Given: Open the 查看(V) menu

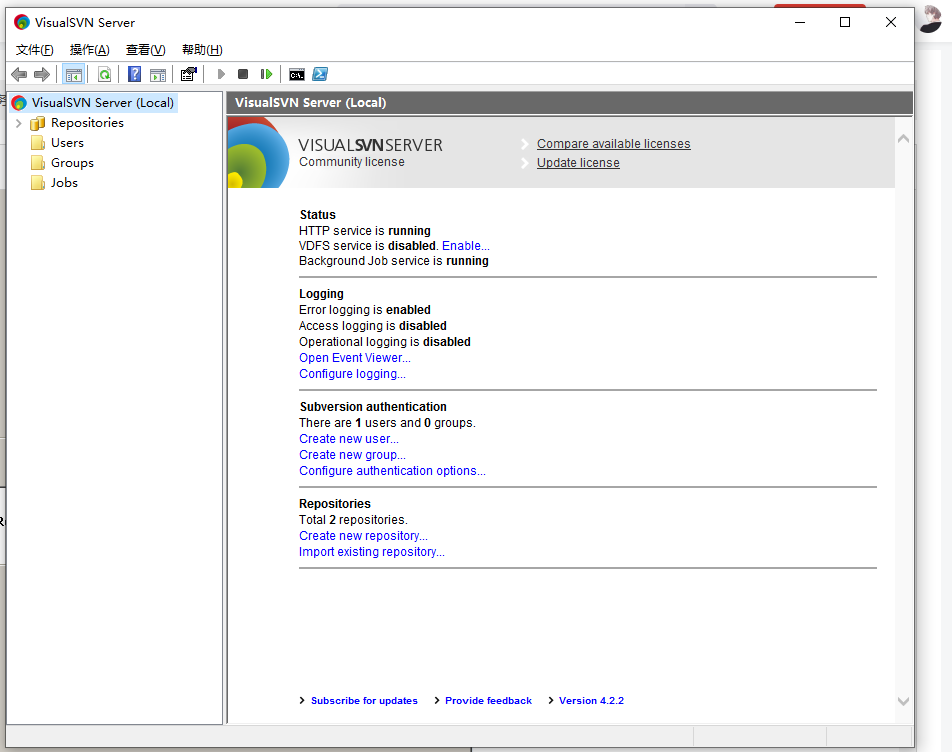Looking at the screenshot, I should tap(146, 50).
